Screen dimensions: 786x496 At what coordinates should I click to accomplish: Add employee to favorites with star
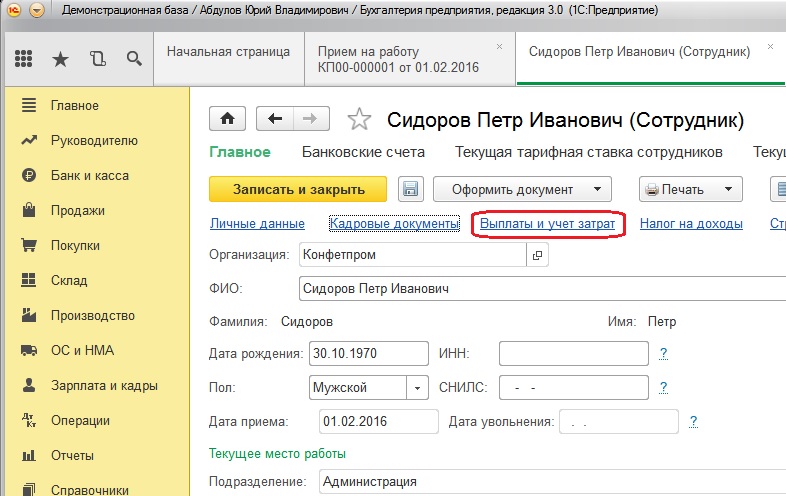[x=359, y=120]
